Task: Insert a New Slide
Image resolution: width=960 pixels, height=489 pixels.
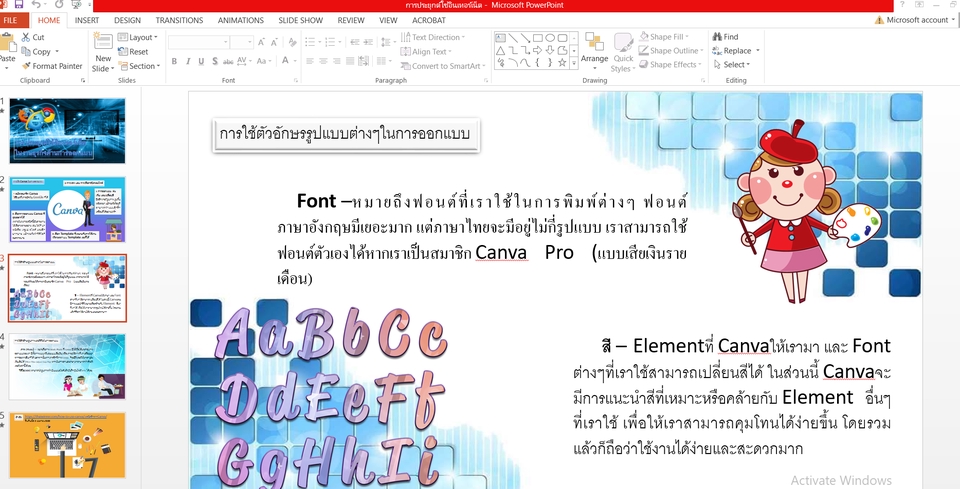Action: [103, 53]
